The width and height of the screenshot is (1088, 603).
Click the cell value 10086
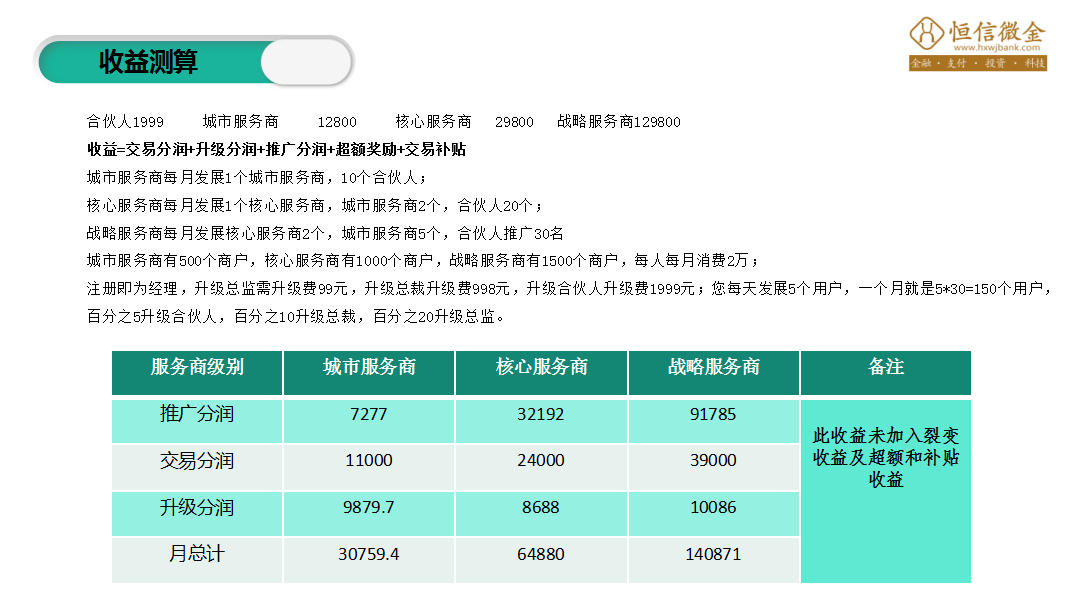pos(713,508)
